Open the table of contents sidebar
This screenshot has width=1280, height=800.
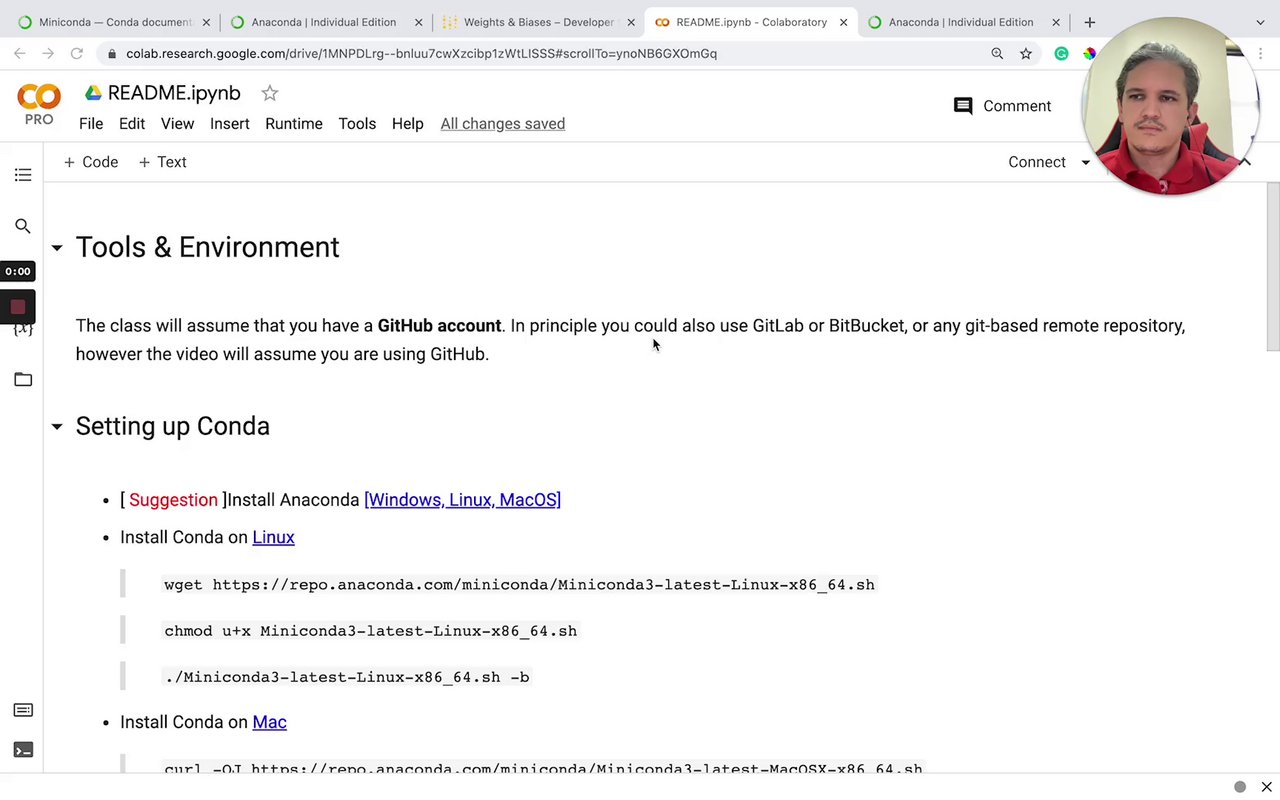23,176
